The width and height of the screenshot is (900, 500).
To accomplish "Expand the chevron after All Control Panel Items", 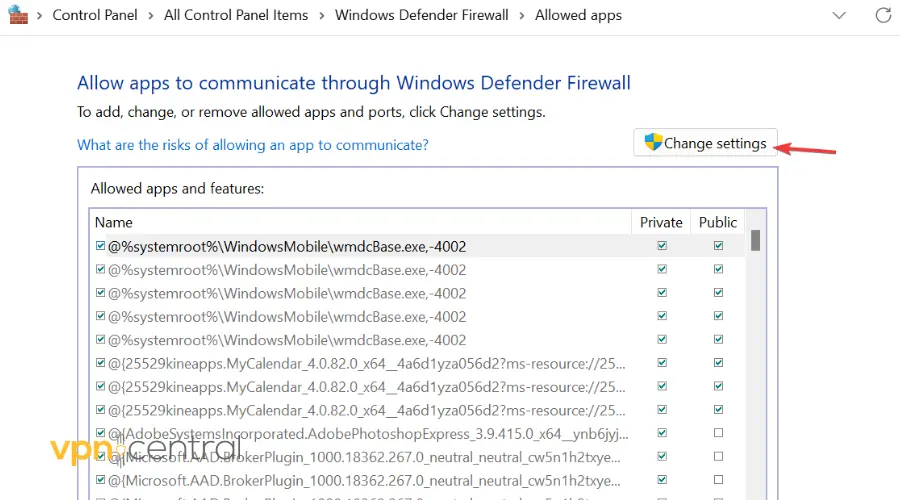I will (321, 15).
